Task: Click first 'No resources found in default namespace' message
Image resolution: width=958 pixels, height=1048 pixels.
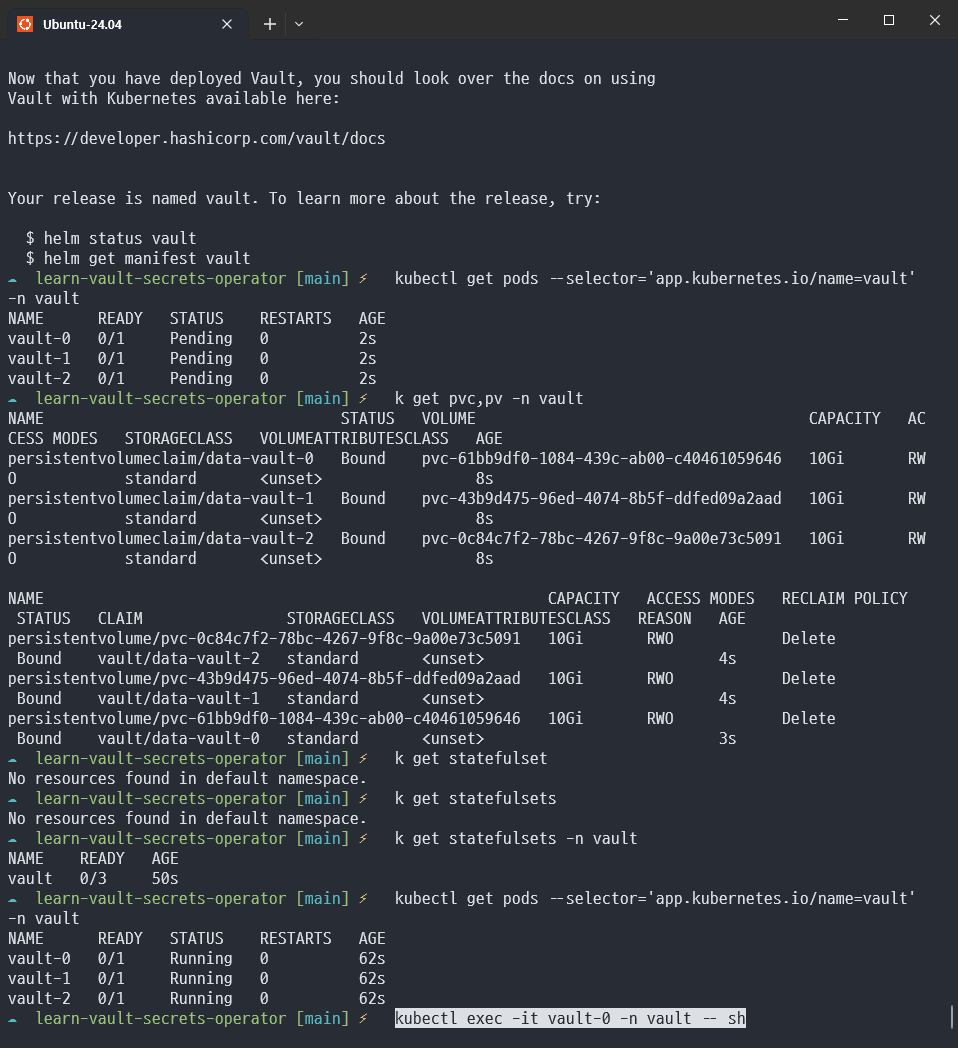Action: pos(187,779)
